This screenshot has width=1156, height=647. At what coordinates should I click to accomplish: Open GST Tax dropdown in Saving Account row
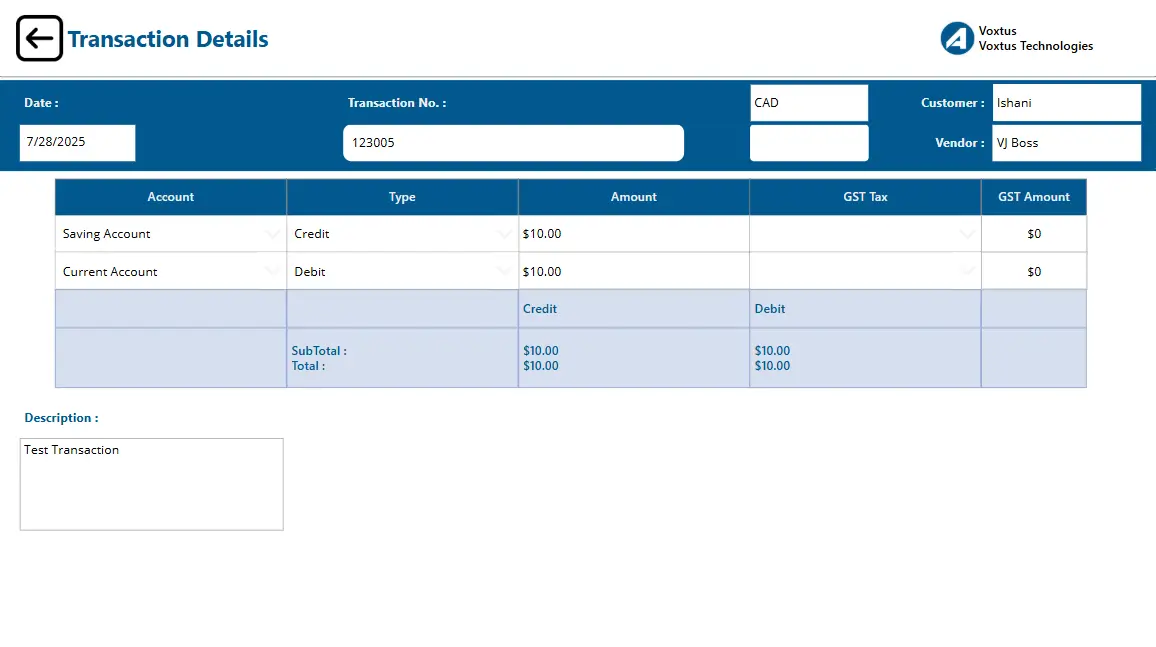(967, 234)
